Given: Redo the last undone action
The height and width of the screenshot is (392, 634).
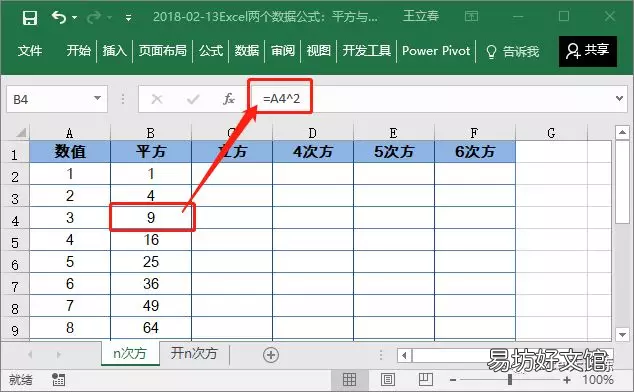Looking at the screenshot, I should pyautogui.click(x=94, y=17).
